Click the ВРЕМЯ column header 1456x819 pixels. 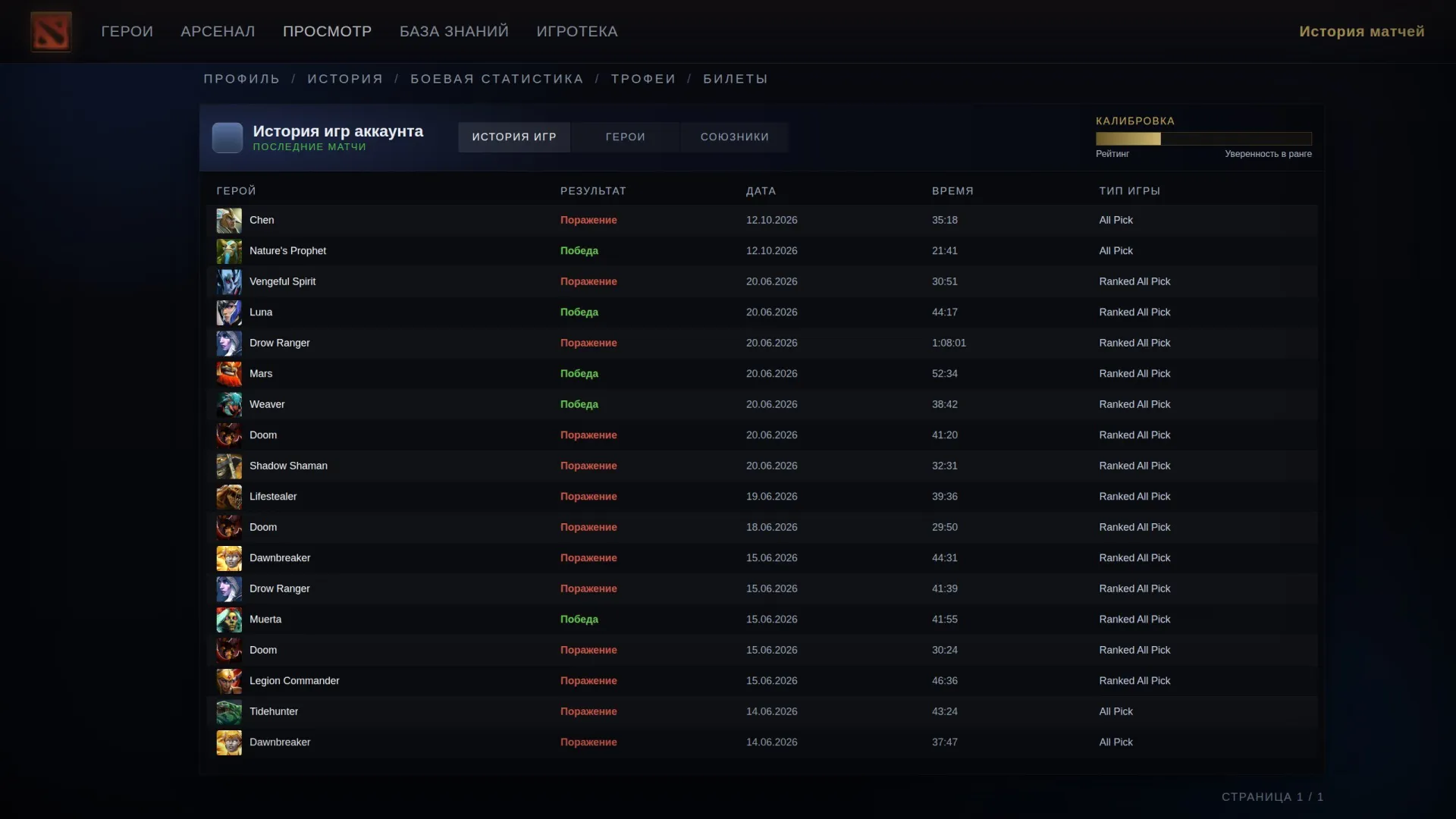pyautogui.click(x=952, y=191)
